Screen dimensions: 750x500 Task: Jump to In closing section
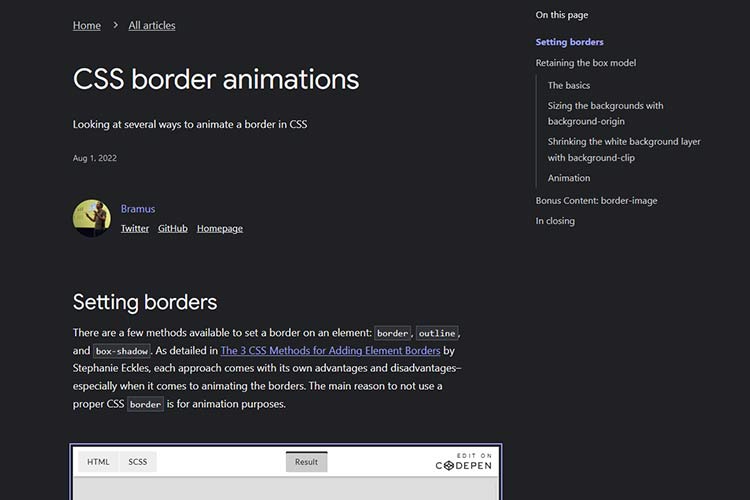click(555, 221)
